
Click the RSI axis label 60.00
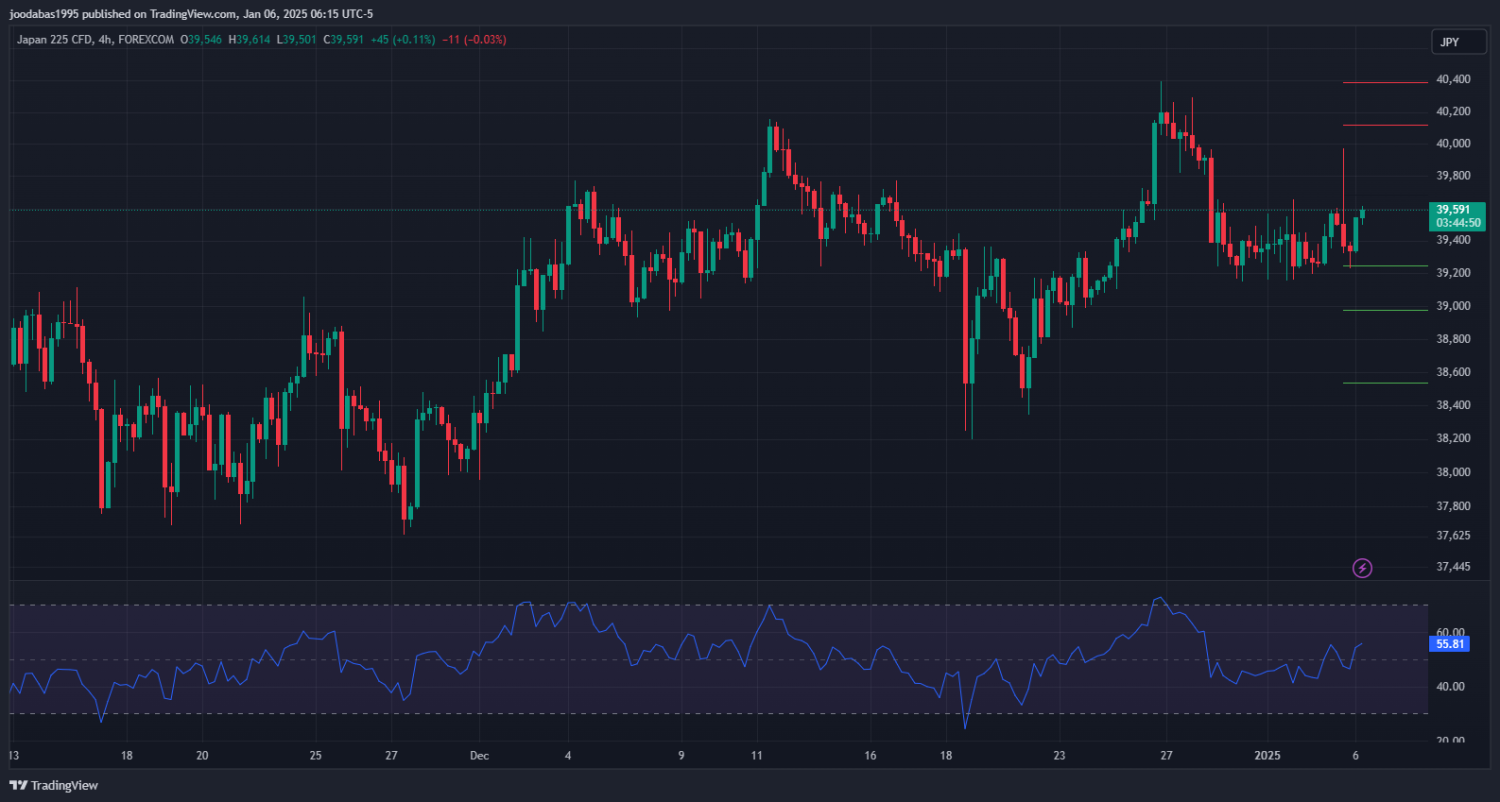tap(1451, 633)
